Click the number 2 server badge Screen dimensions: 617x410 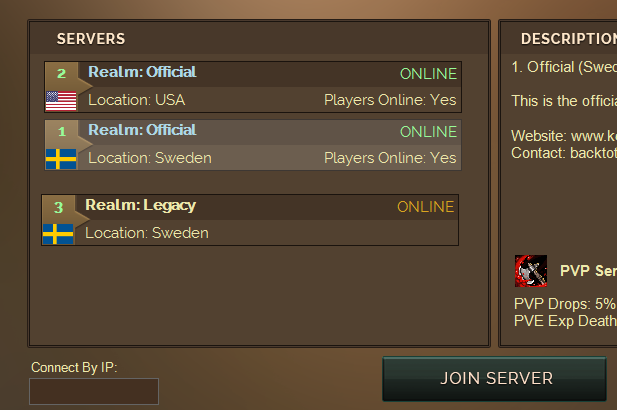tap(61, 73)
